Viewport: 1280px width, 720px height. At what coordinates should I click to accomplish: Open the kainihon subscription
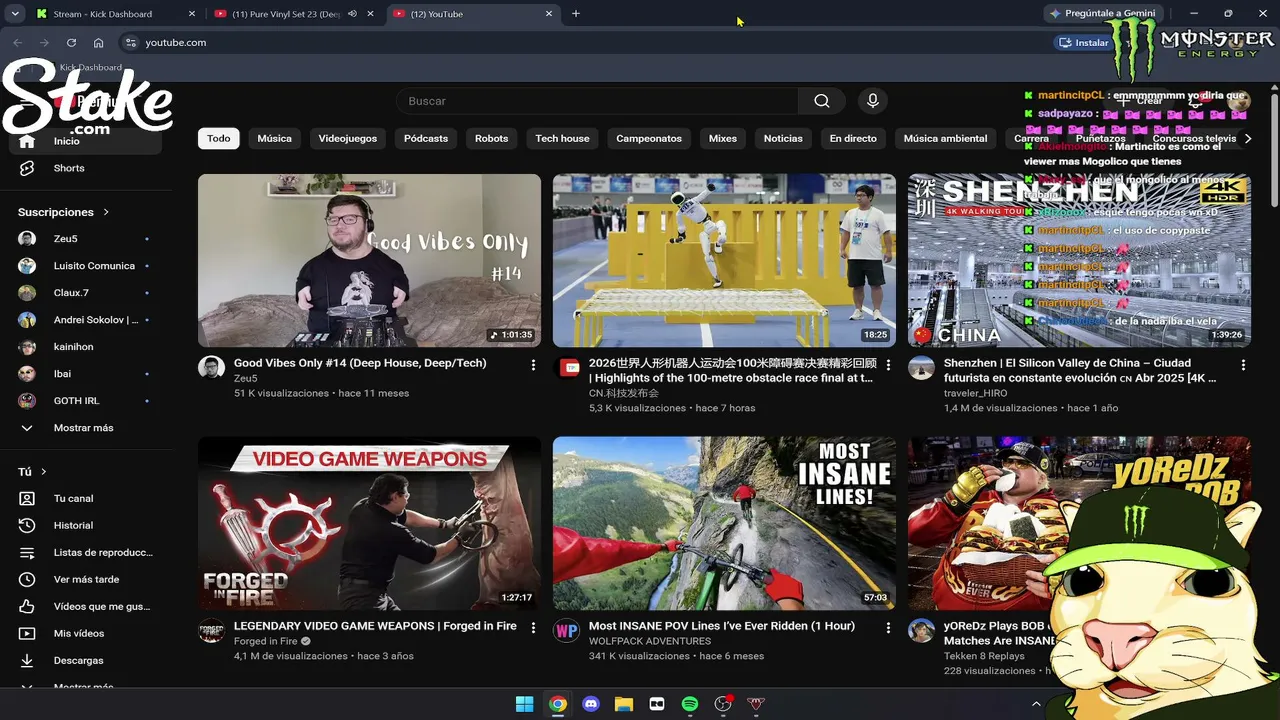coord(85,347)
